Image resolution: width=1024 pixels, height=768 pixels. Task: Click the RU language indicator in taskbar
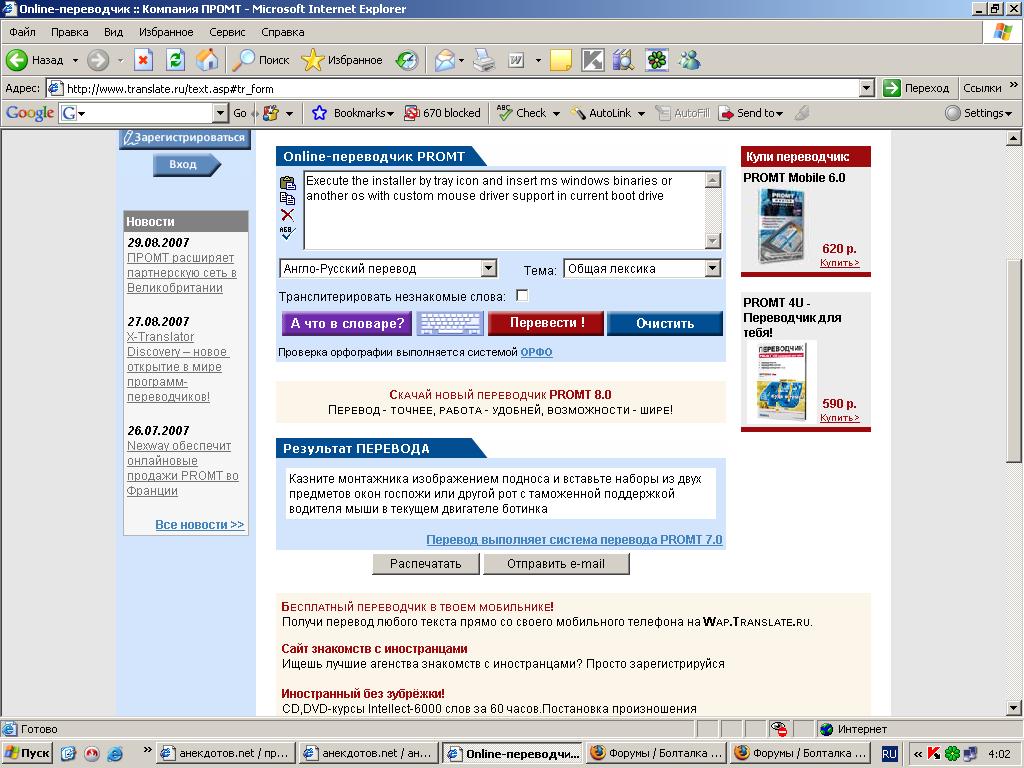coord(889,754)
